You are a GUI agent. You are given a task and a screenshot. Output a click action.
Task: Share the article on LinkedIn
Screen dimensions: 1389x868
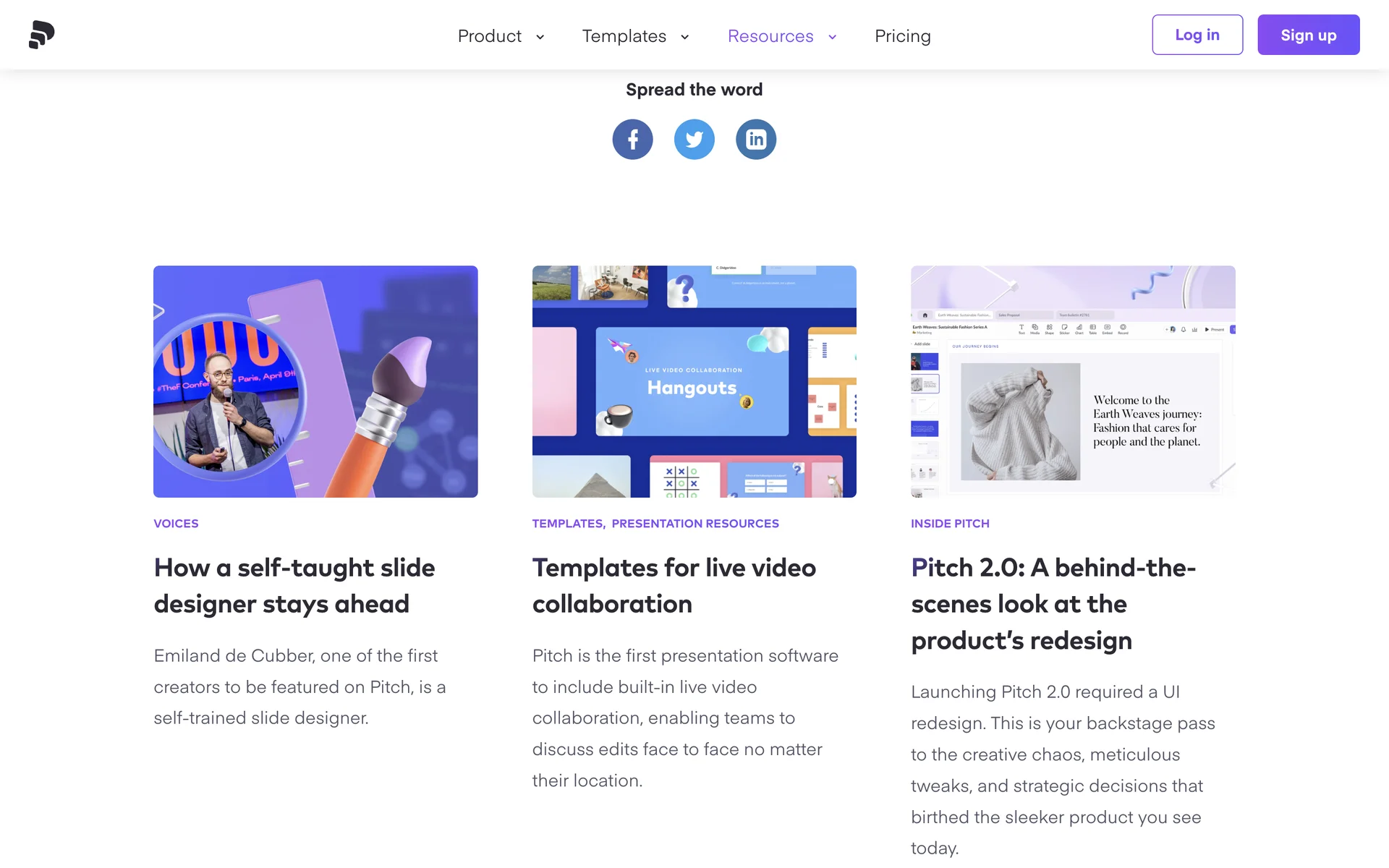pyautogui.click(x=756, y=139)
